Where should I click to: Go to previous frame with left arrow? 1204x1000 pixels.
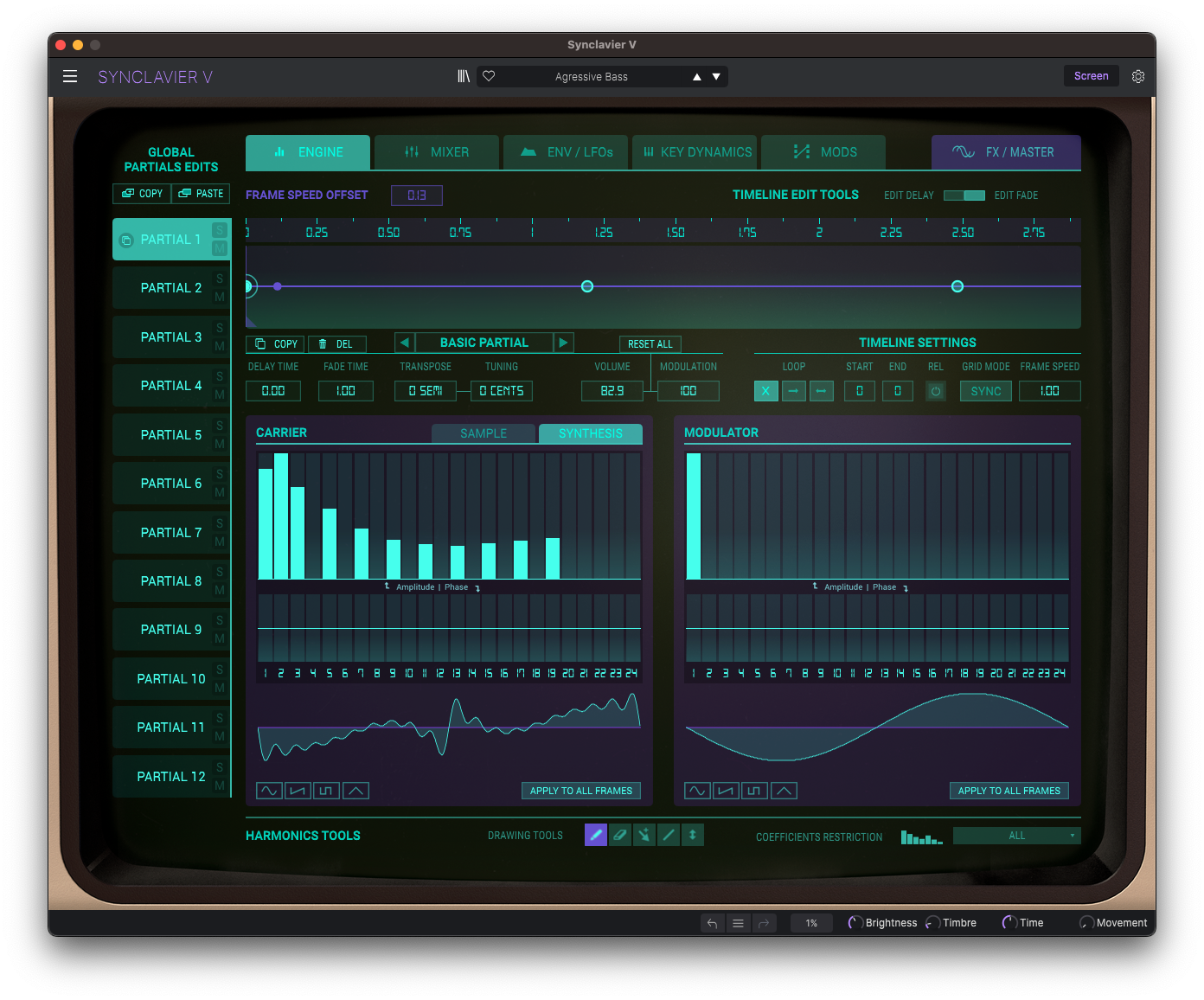point(404,343)
